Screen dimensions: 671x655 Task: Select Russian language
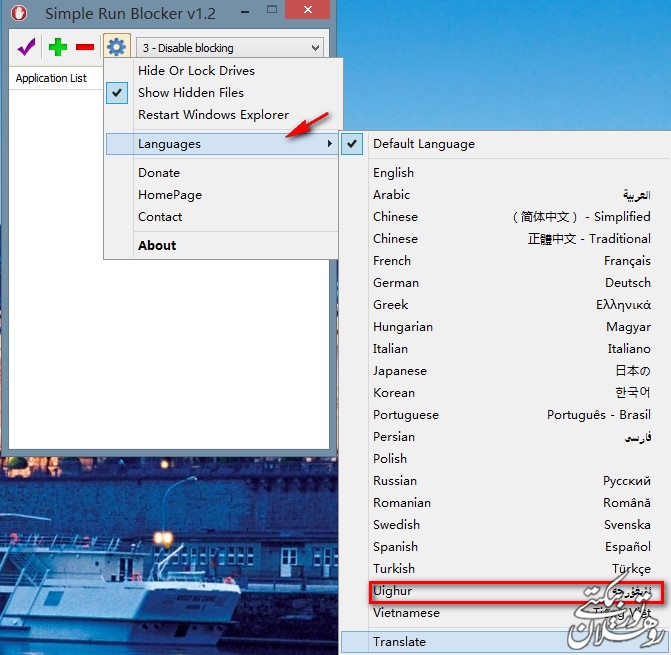pyautogui.click(x=505, y=481)
